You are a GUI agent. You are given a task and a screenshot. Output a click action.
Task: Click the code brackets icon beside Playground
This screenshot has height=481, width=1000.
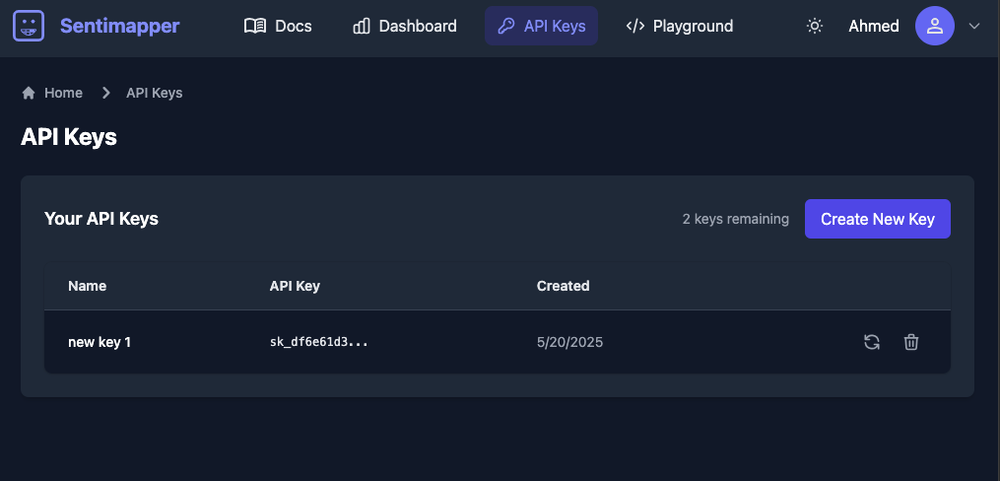point(635,26)
